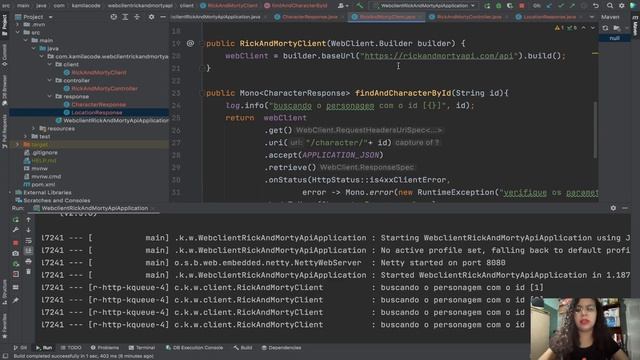The image size is (640, 360).
Task: Collapse the main folder
Action: tap(26, 40)
